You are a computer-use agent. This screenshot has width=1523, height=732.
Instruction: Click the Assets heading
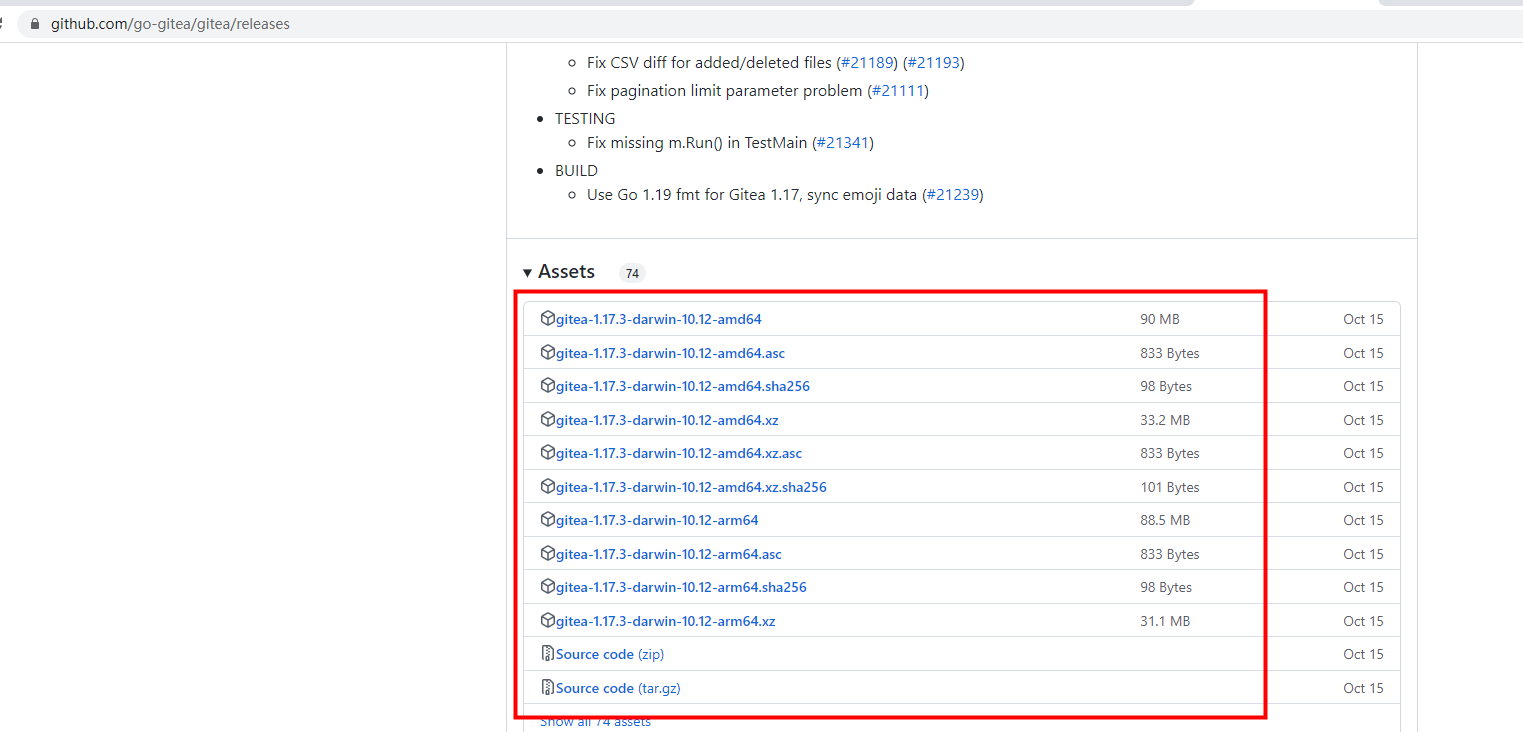tap(566, 272)
